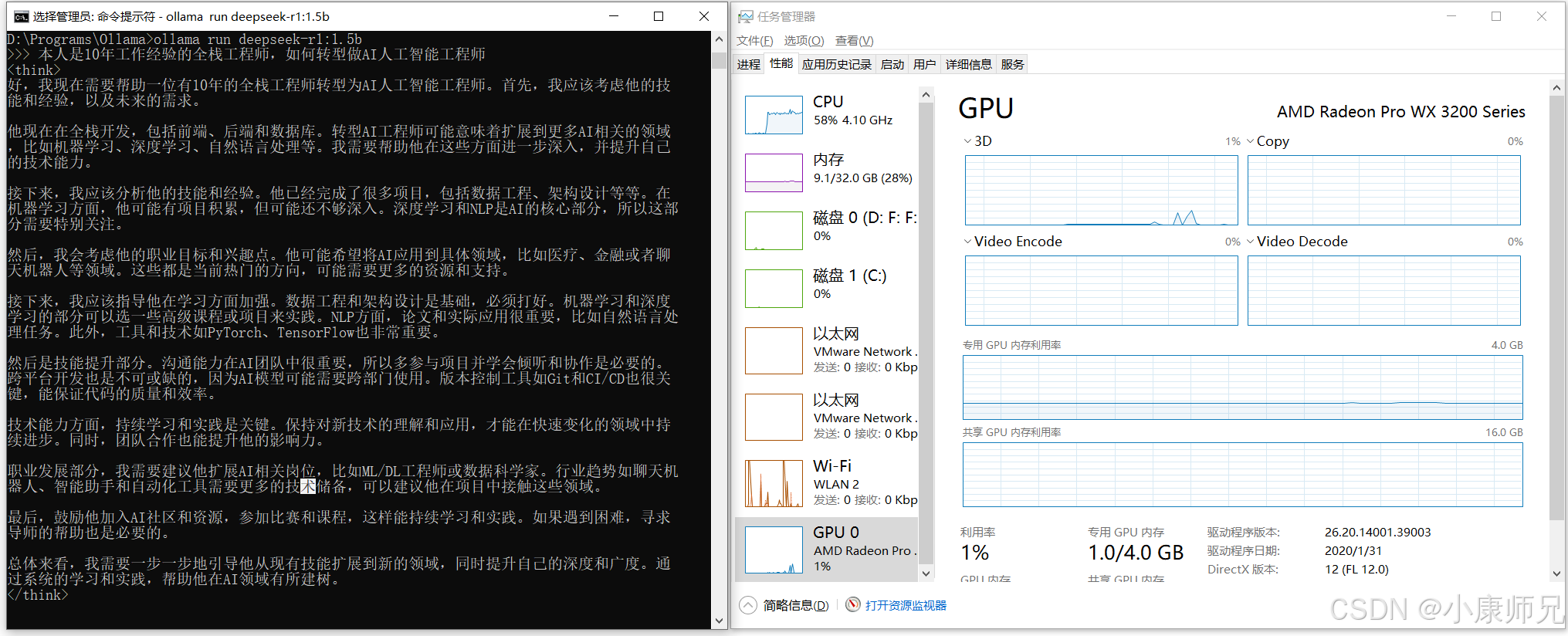Click the closing </think> tag in terminal

pos(37,595)
